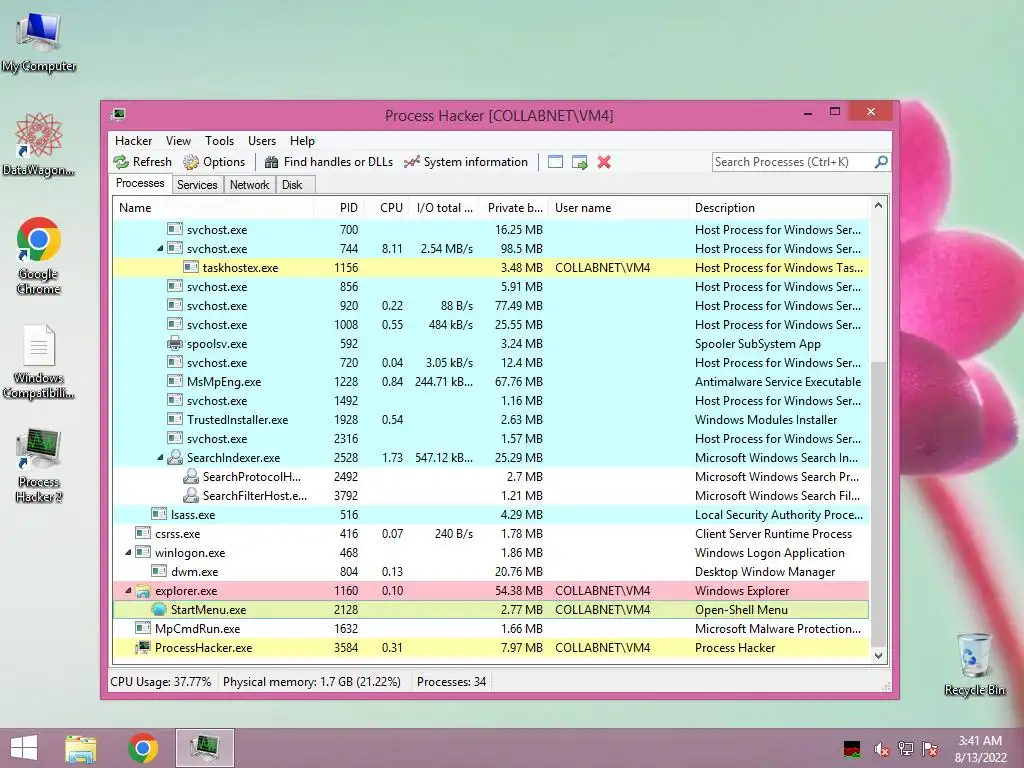Click the Refresh toolbar button
This screenshot has height=768, width=1024.
click(142, 162)
